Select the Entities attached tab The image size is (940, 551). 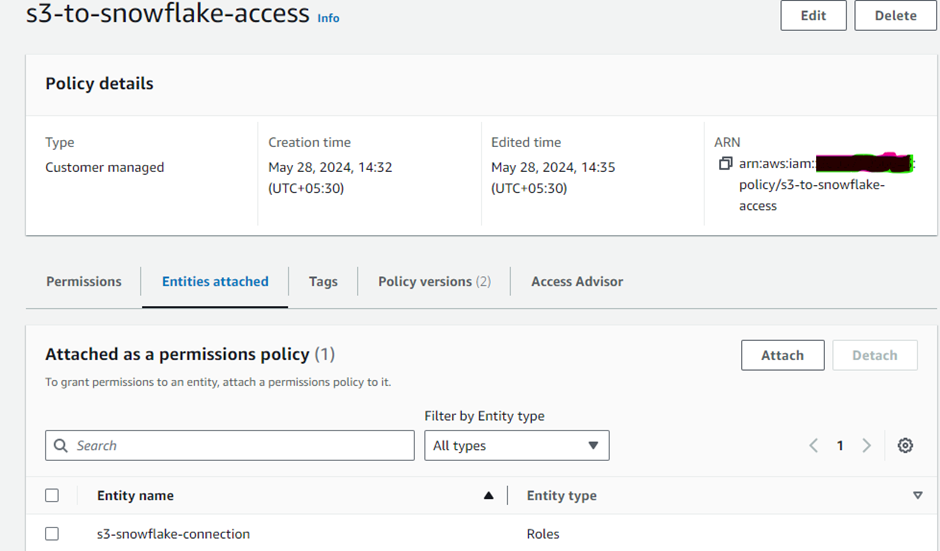215,282
